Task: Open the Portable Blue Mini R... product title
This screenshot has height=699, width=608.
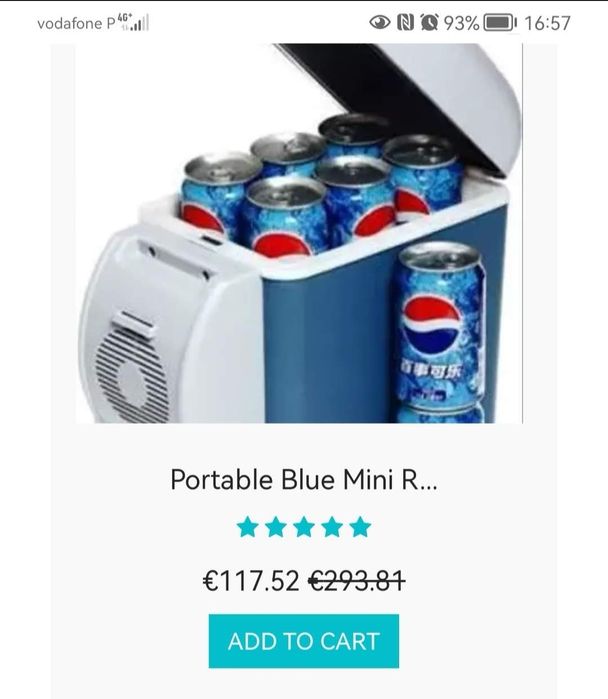Action: click(304, 480)
